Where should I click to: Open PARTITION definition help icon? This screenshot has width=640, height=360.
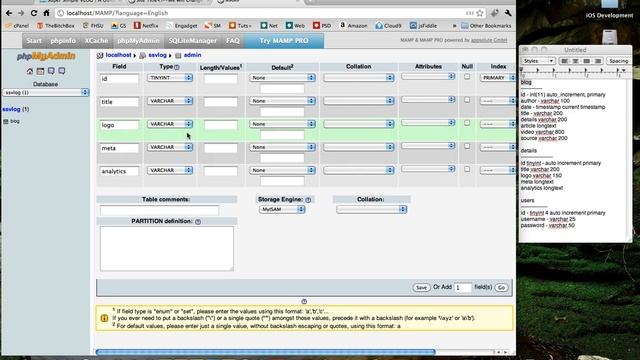[198, 222]
